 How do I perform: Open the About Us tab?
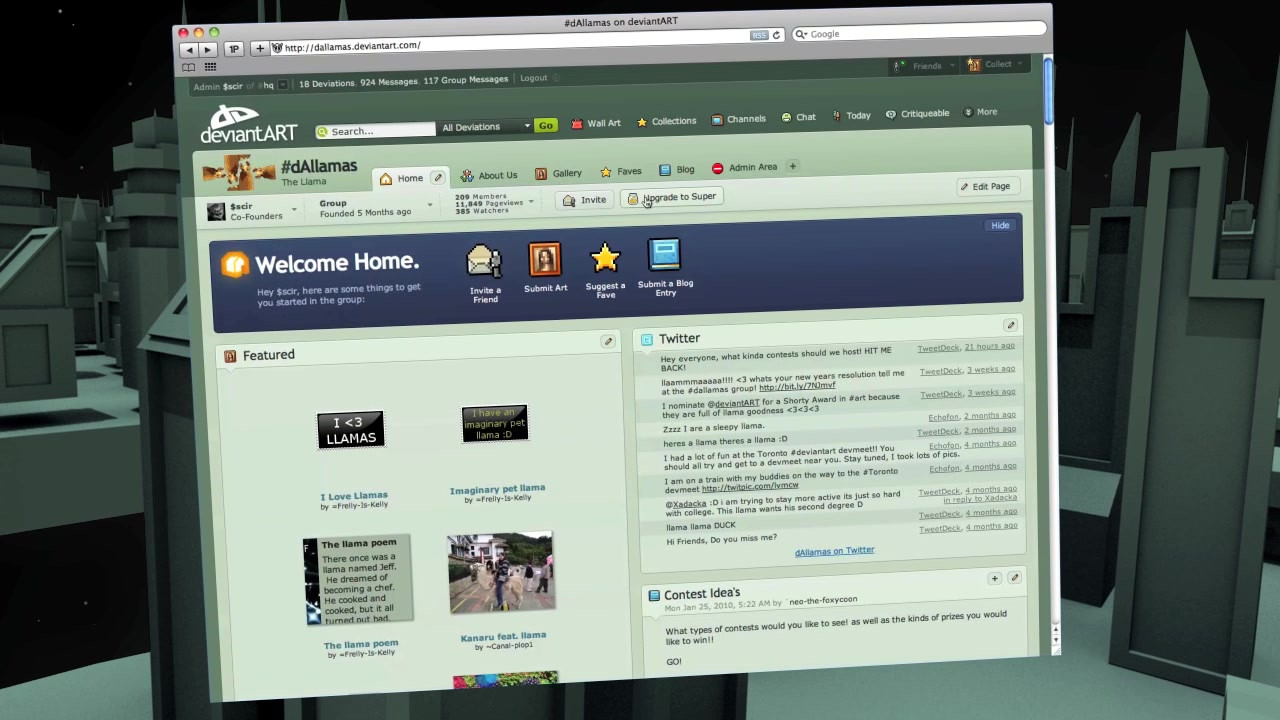coord(488,175)
